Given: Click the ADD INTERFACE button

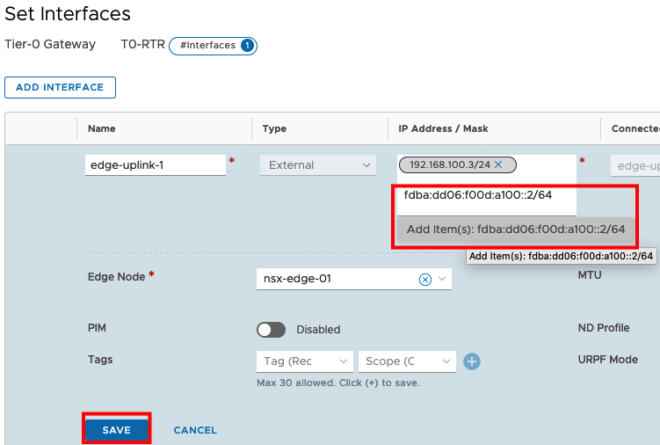Looking at the screenshot, I should 60,87.
